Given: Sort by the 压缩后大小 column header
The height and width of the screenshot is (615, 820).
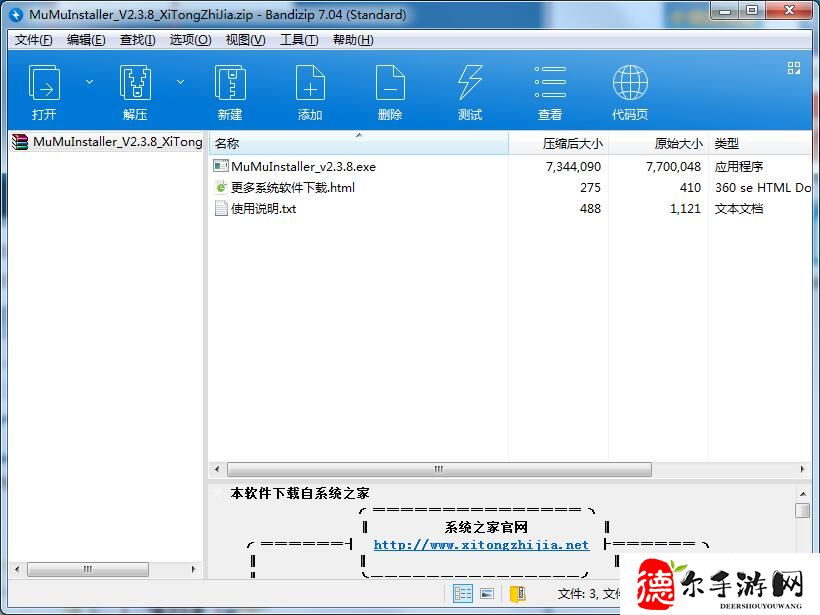Looking at the screenshot, I should tap(558, 143).
